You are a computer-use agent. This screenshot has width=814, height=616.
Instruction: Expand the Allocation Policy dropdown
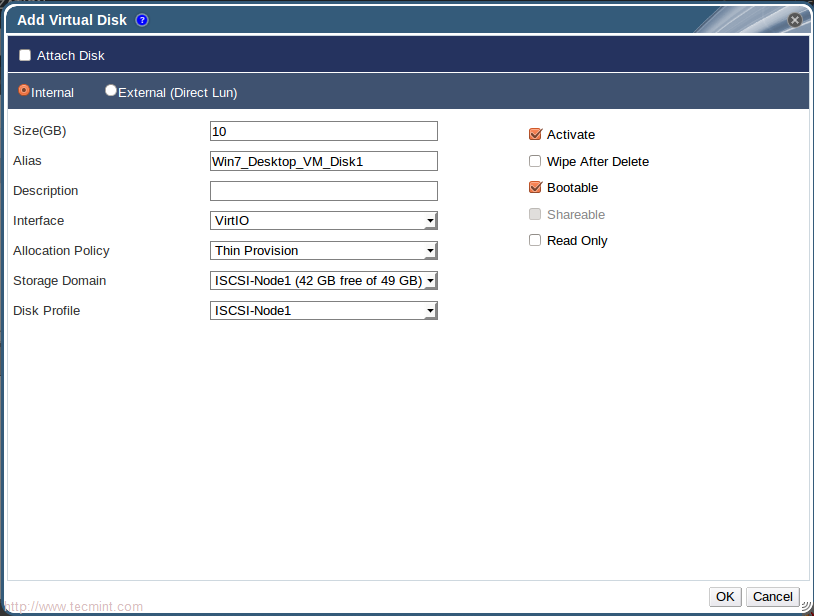323,251
